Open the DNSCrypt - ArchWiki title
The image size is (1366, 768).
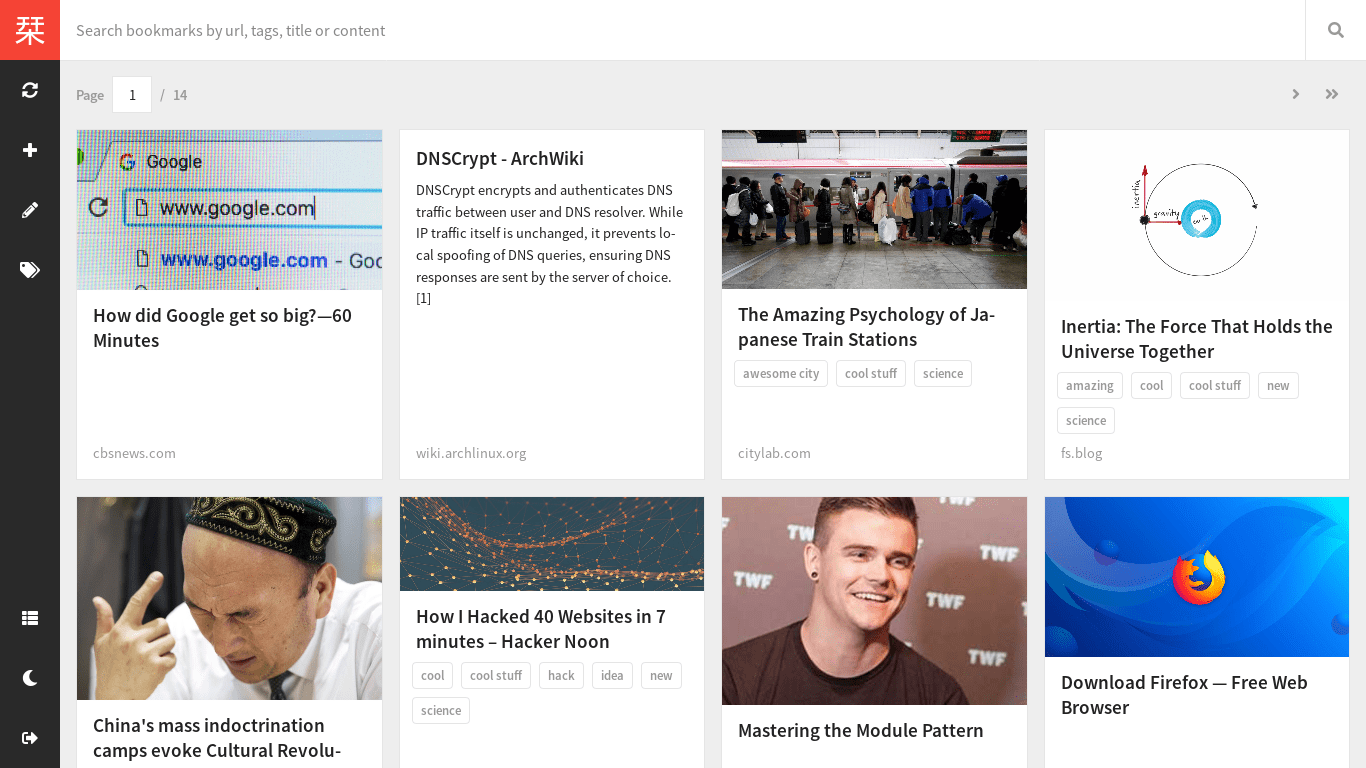[500, 159]
